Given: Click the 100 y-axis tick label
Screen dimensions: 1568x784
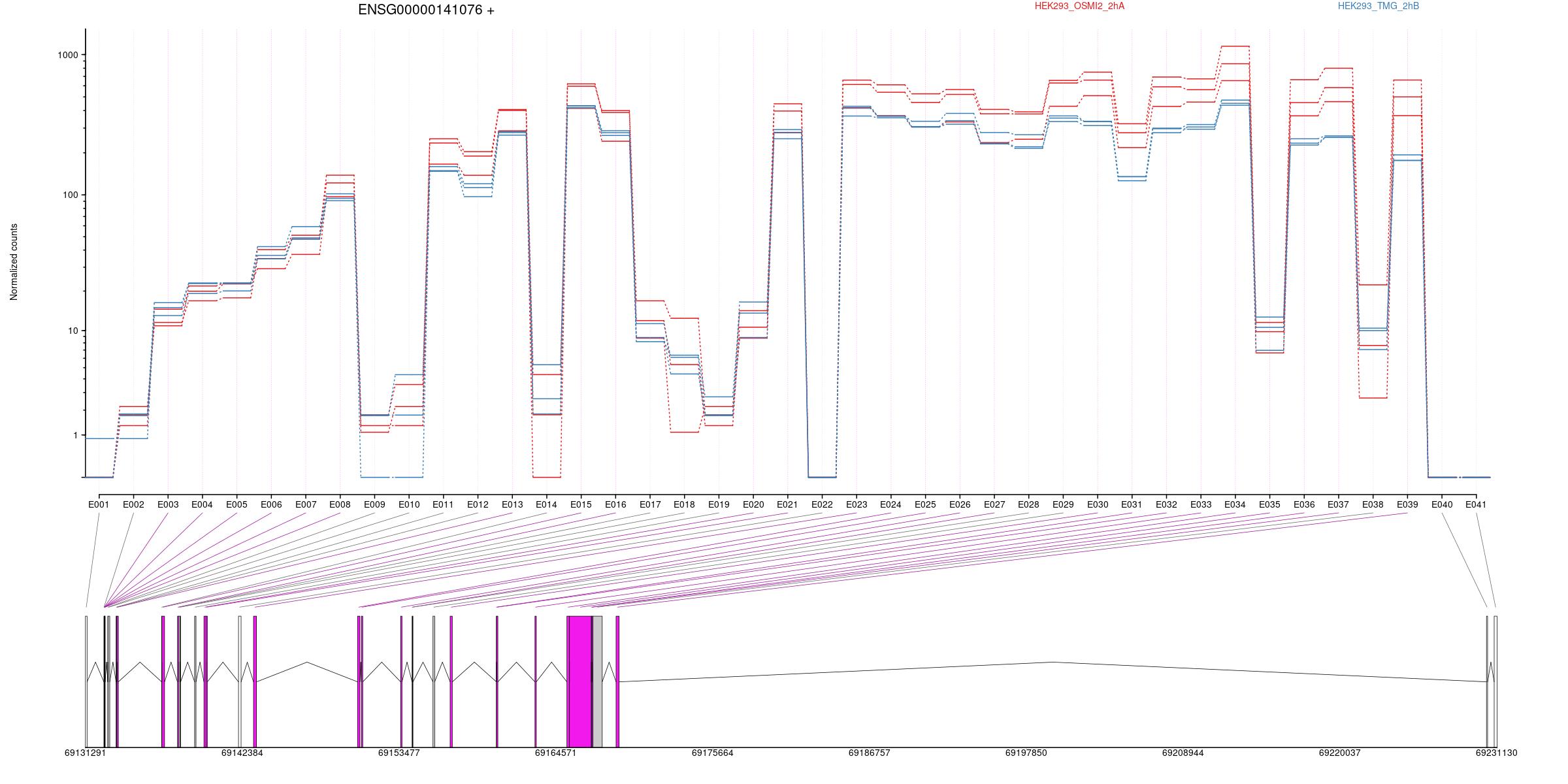Looking at the screenshot, I should [x=71, y=195].
